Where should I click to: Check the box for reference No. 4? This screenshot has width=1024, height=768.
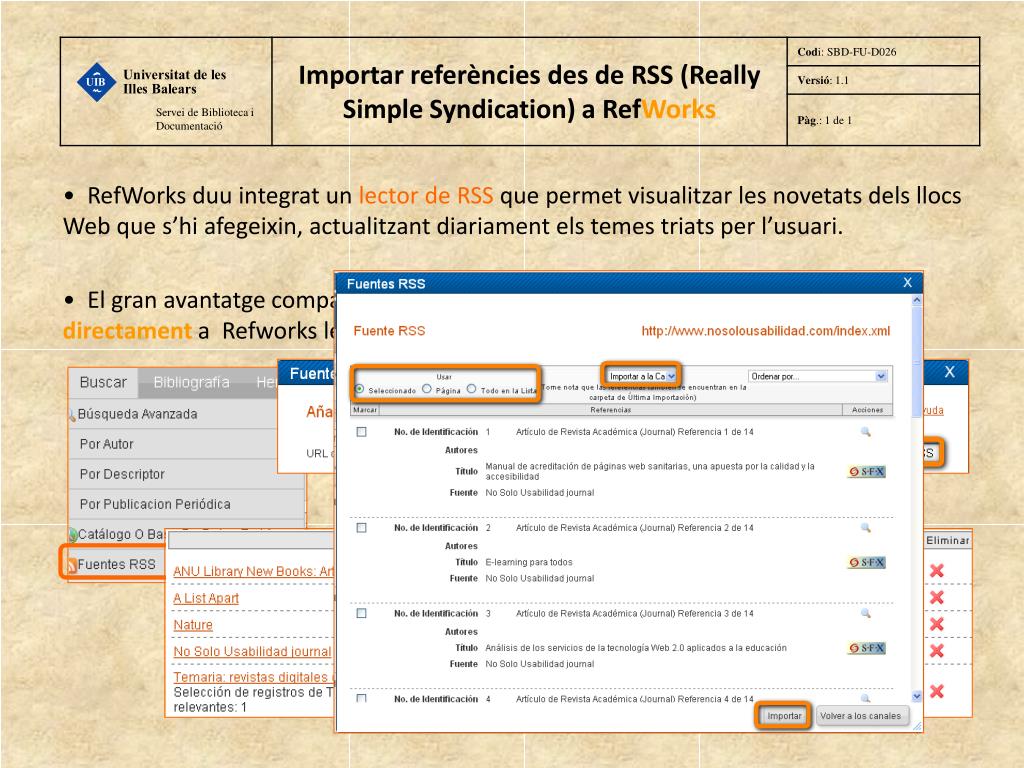pos(361,698)
